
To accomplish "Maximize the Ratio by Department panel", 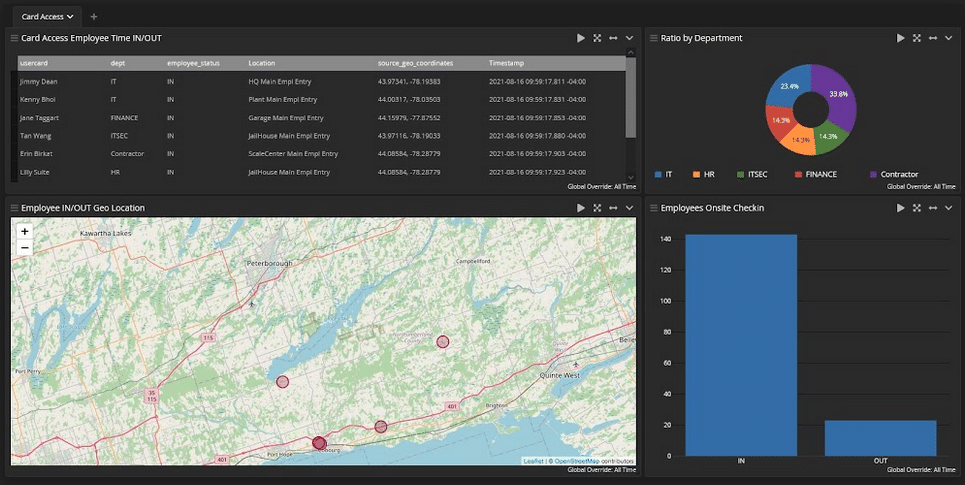I will point(917,38).
